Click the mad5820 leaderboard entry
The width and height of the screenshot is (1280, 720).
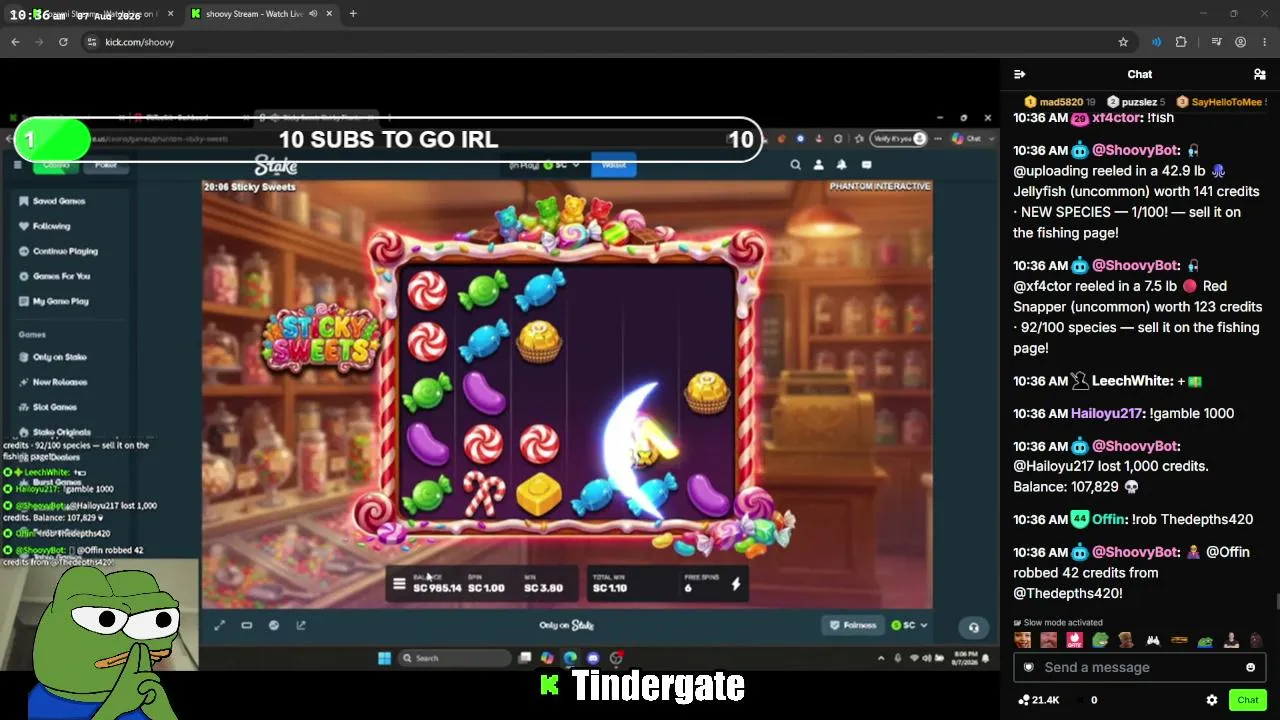click(1059, 102)
